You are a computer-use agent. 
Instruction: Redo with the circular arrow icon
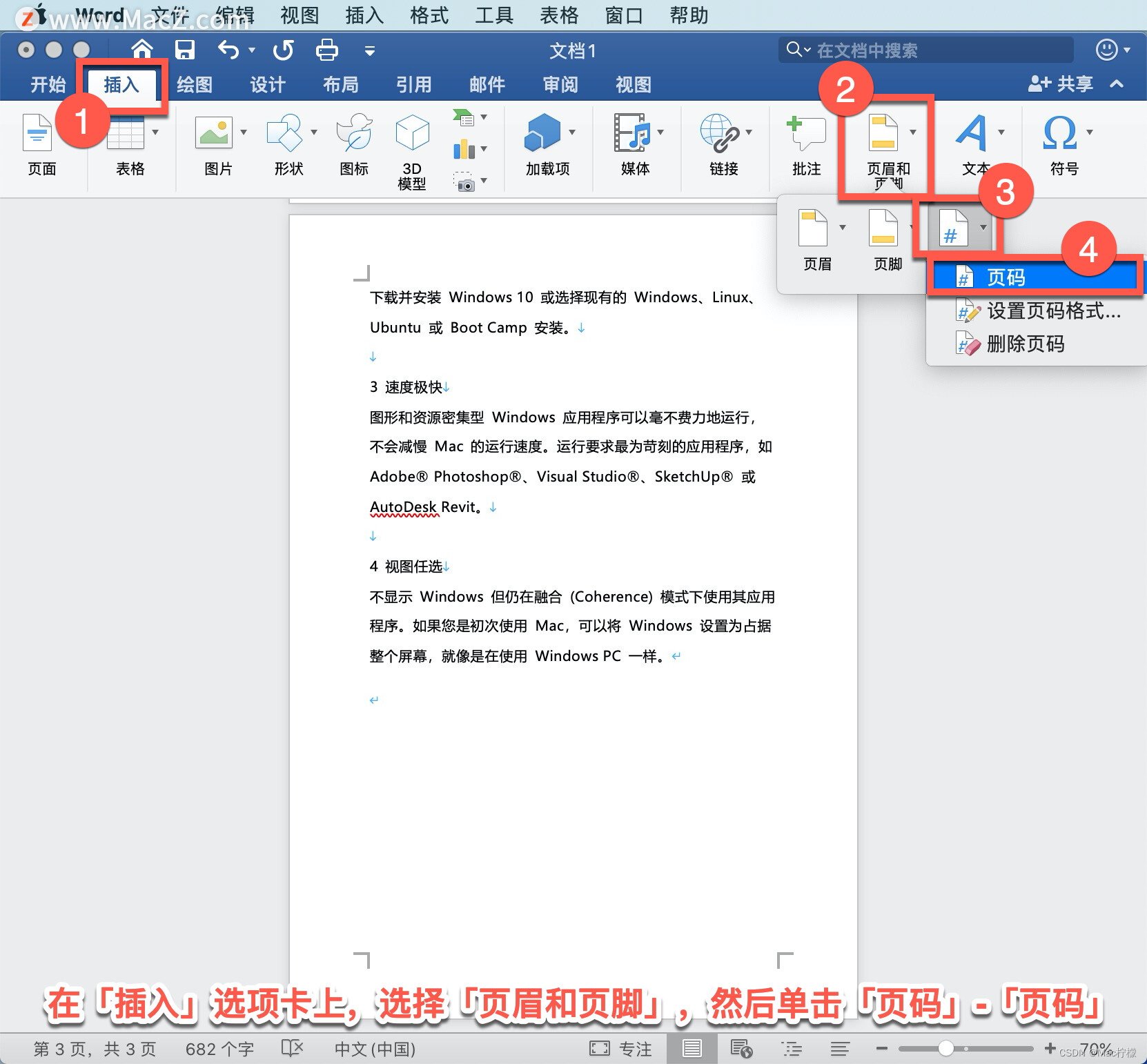point(283,50)
